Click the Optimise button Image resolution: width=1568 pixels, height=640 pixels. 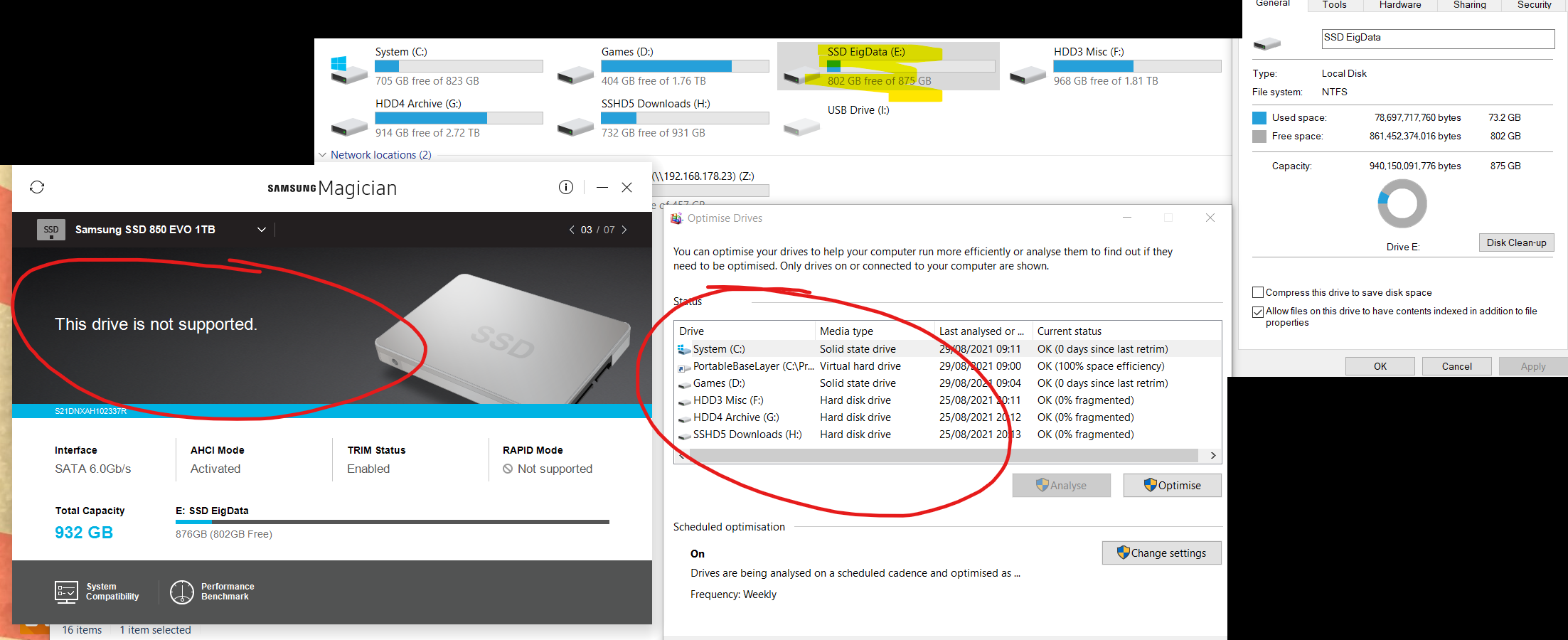click(1172, 485)
